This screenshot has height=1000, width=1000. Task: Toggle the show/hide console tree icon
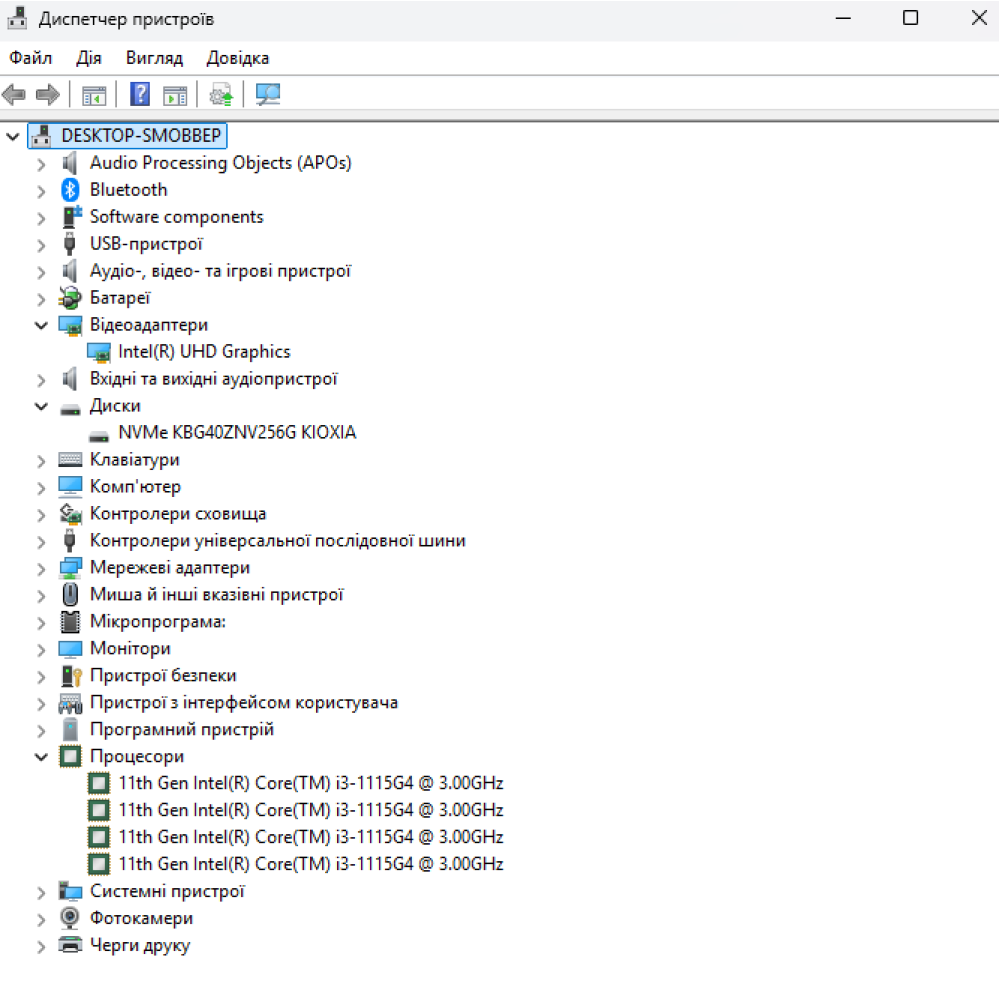point(94,95)
